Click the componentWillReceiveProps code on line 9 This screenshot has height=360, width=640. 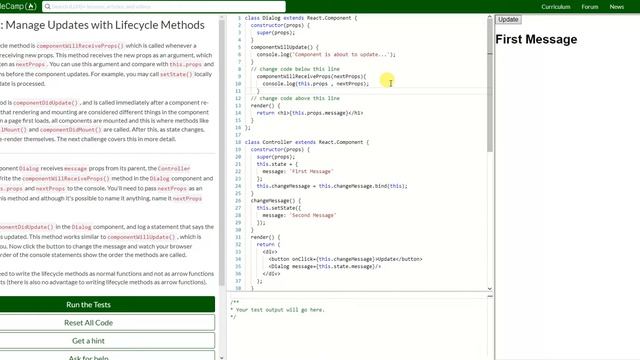[x=311, y=76]
